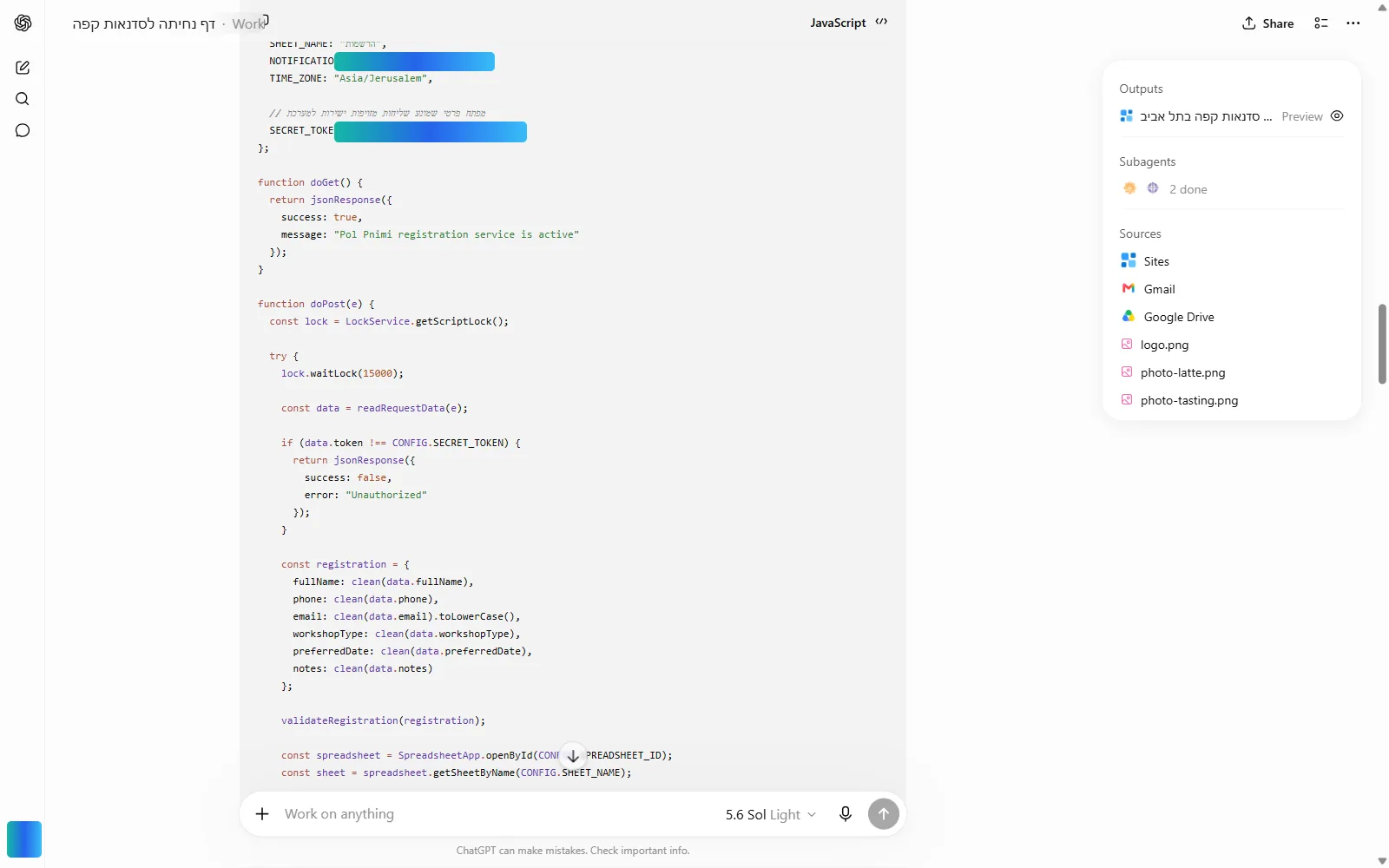Open the plus attachment menu

(262, 814)
